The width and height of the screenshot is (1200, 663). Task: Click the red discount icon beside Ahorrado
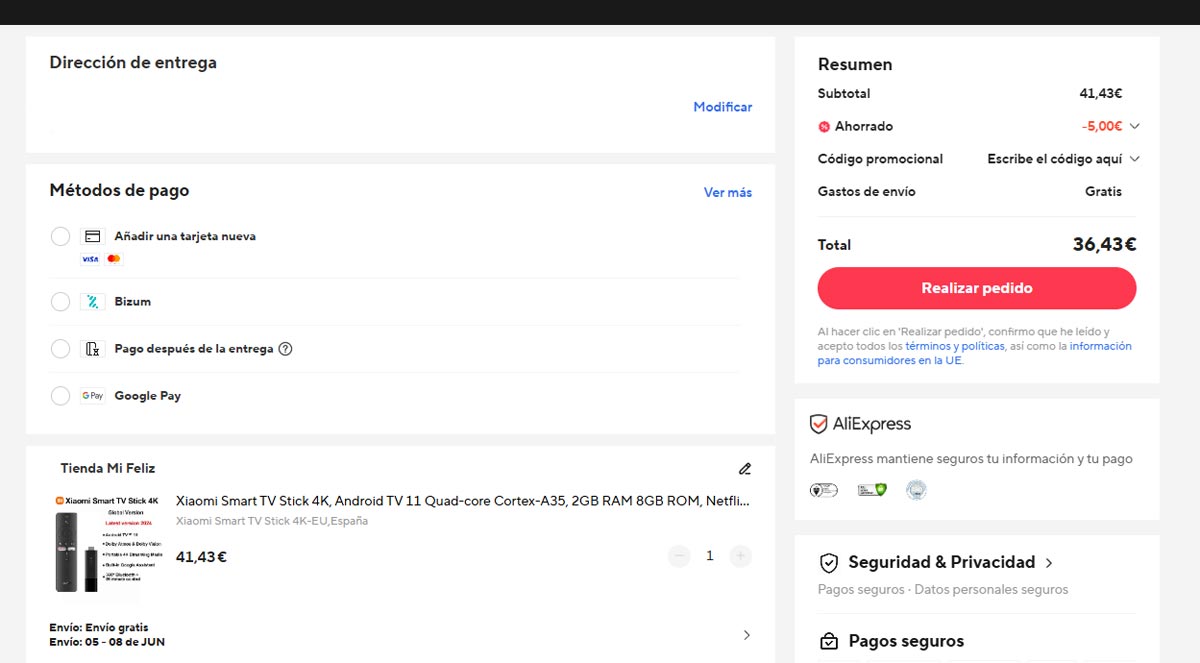tap(824, 127)
